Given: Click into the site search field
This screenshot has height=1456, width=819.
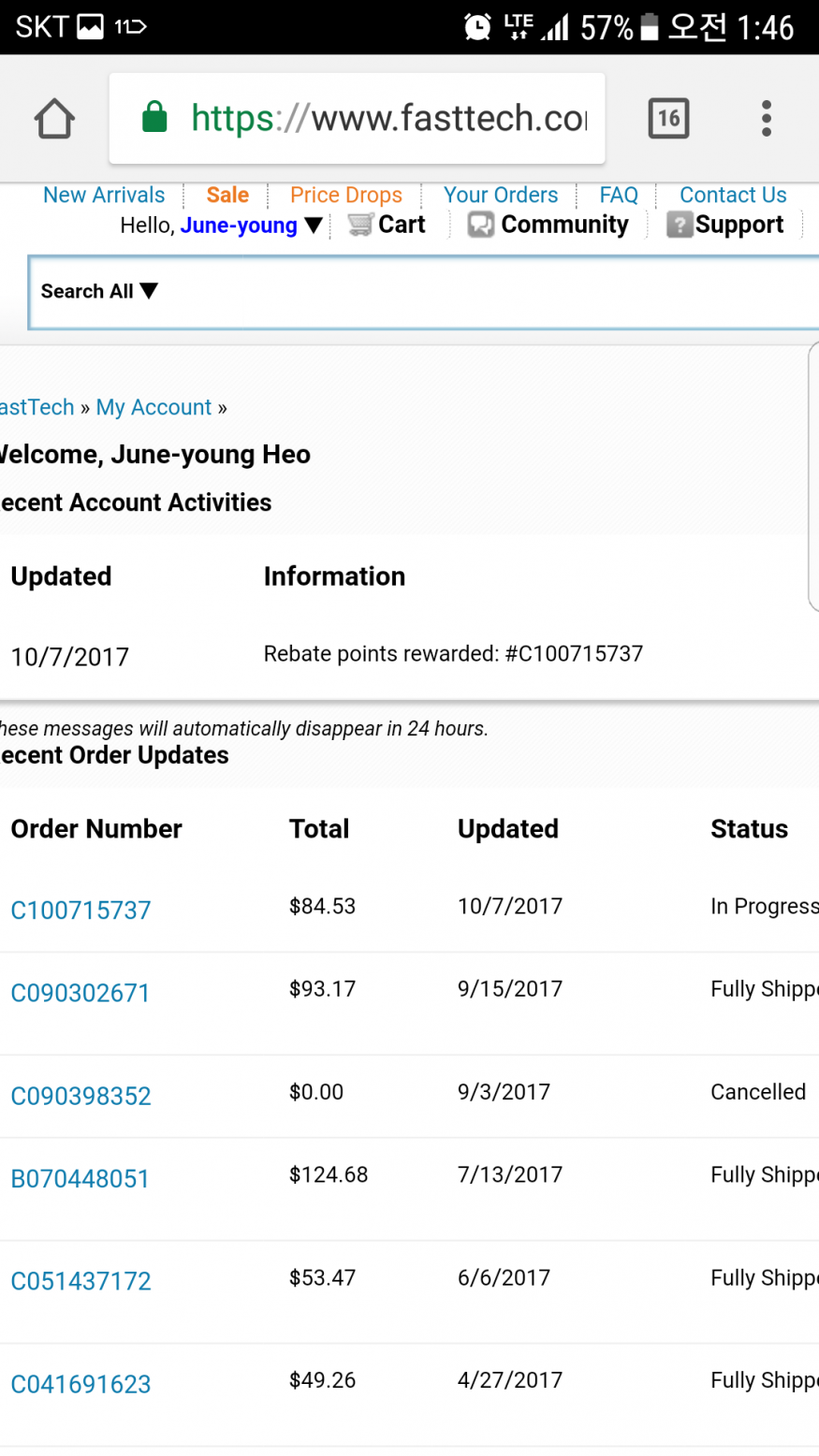Looking at the screenshot, I should coord(487,292).
